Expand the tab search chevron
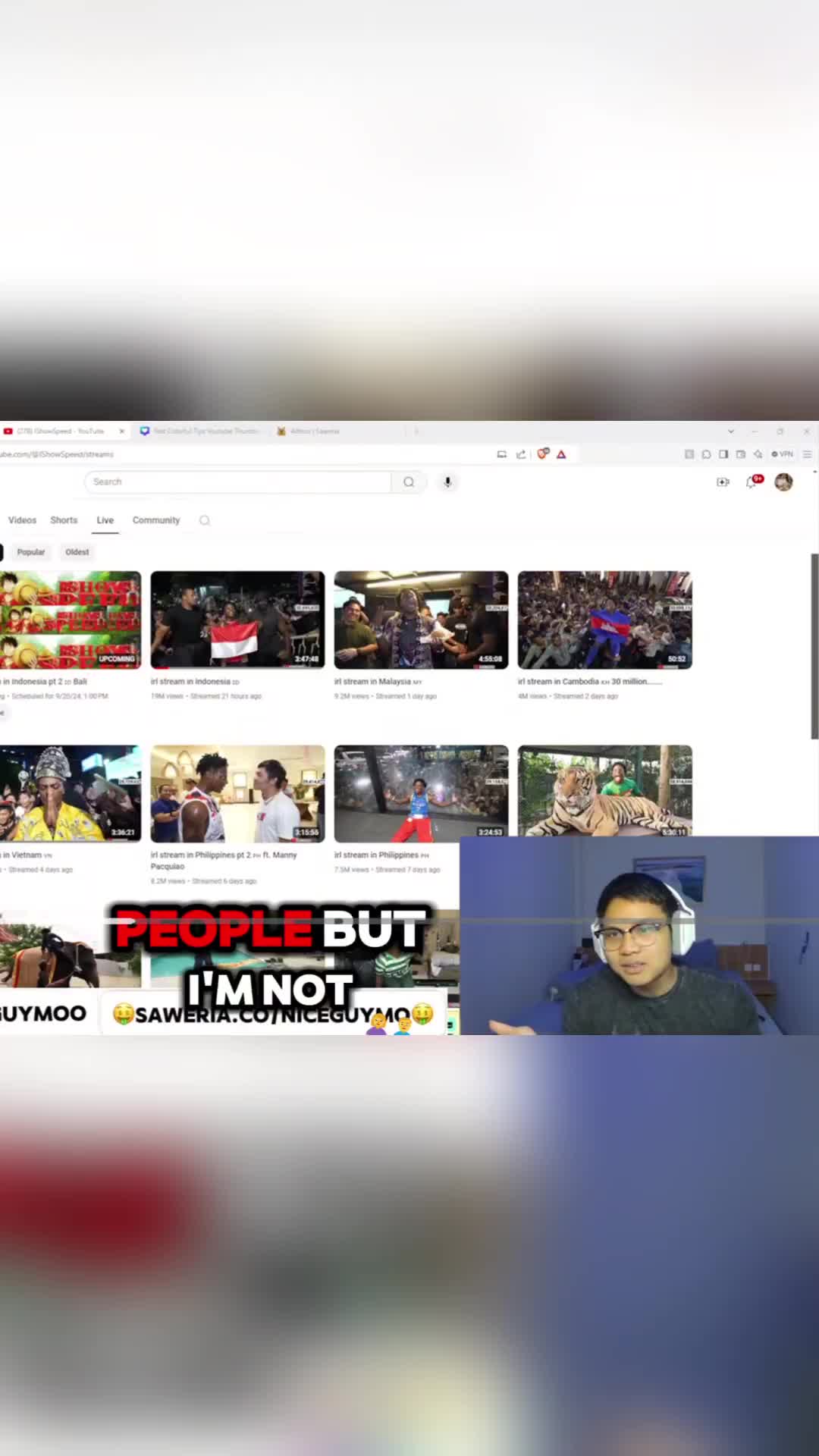 pos(731,431)
